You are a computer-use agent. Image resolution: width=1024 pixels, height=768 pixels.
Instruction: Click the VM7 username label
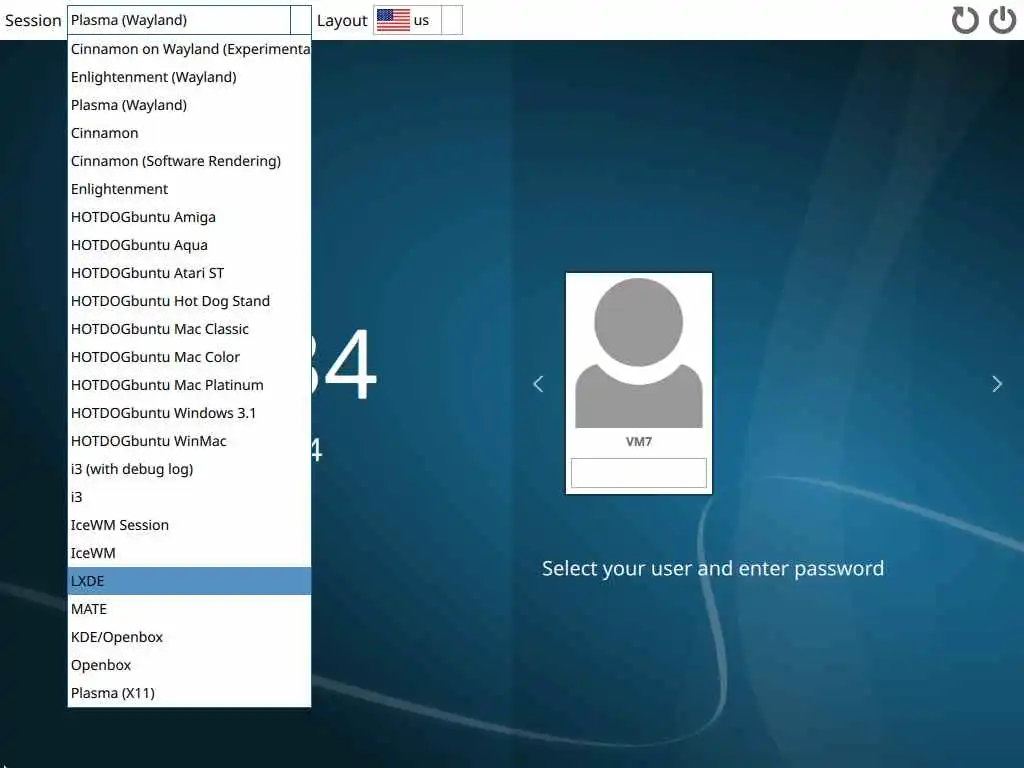point(639,442)
